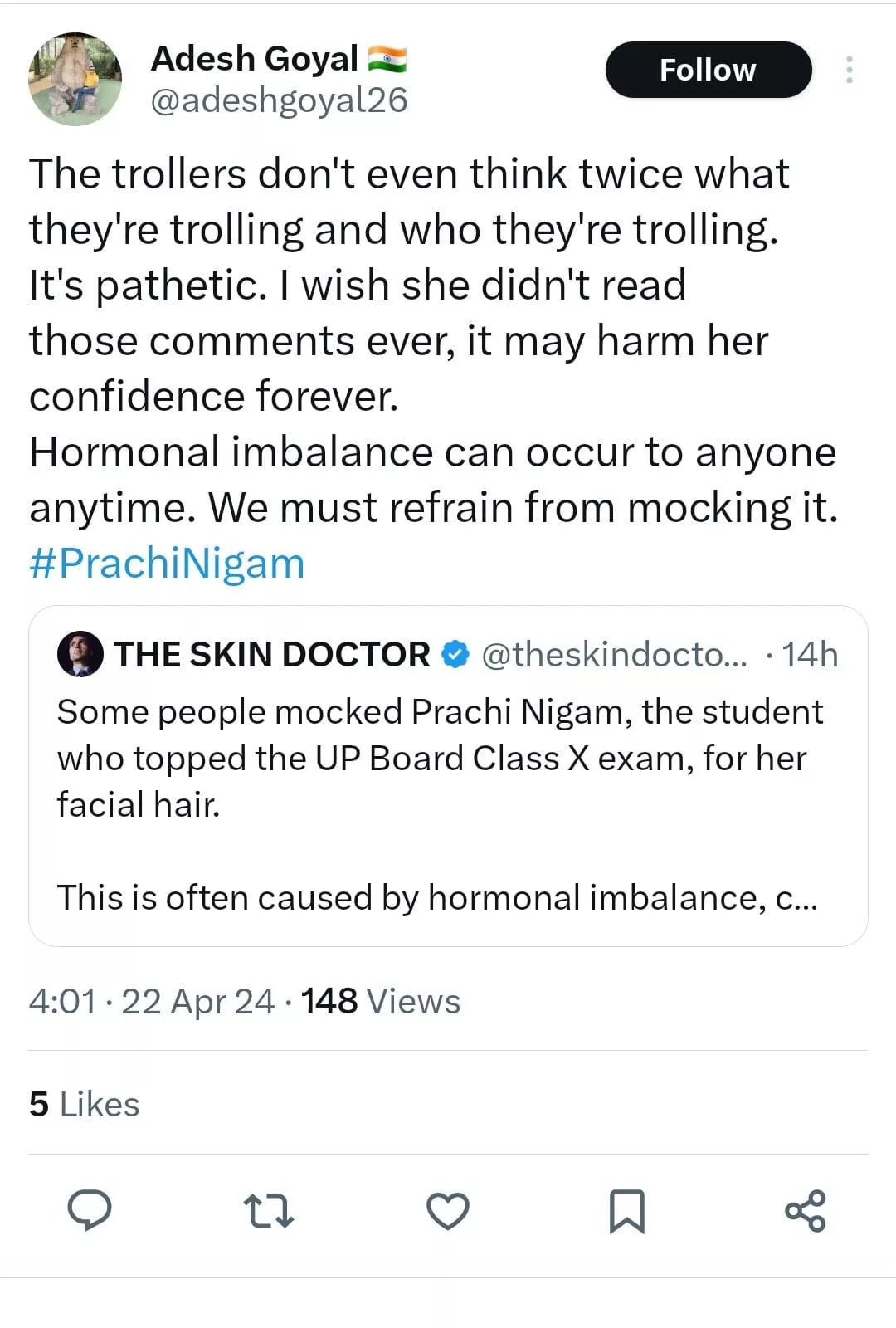Viewport: 896px width, 1328px height.
Task: Click the 22 Apr 24 timestamp
Action: pos(197,1001)
